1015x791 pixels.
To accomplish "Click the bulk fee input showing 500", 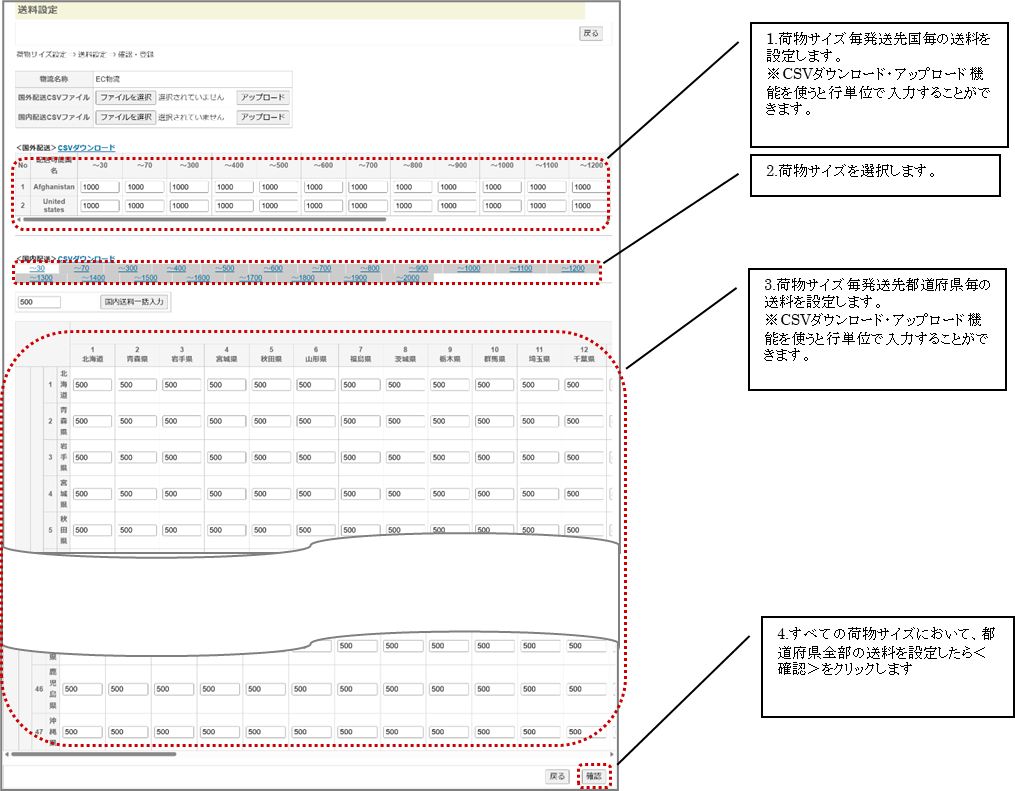I will click(x=40, y=301).
